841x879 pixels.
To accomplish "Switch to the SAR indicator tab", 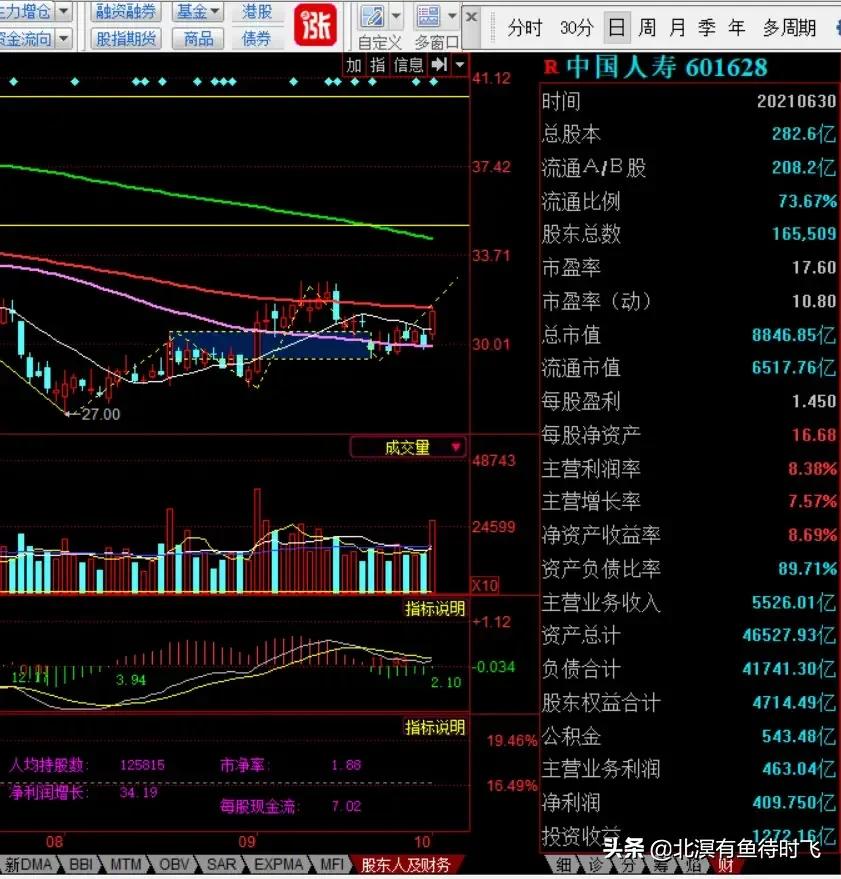I will coord(221,864).
